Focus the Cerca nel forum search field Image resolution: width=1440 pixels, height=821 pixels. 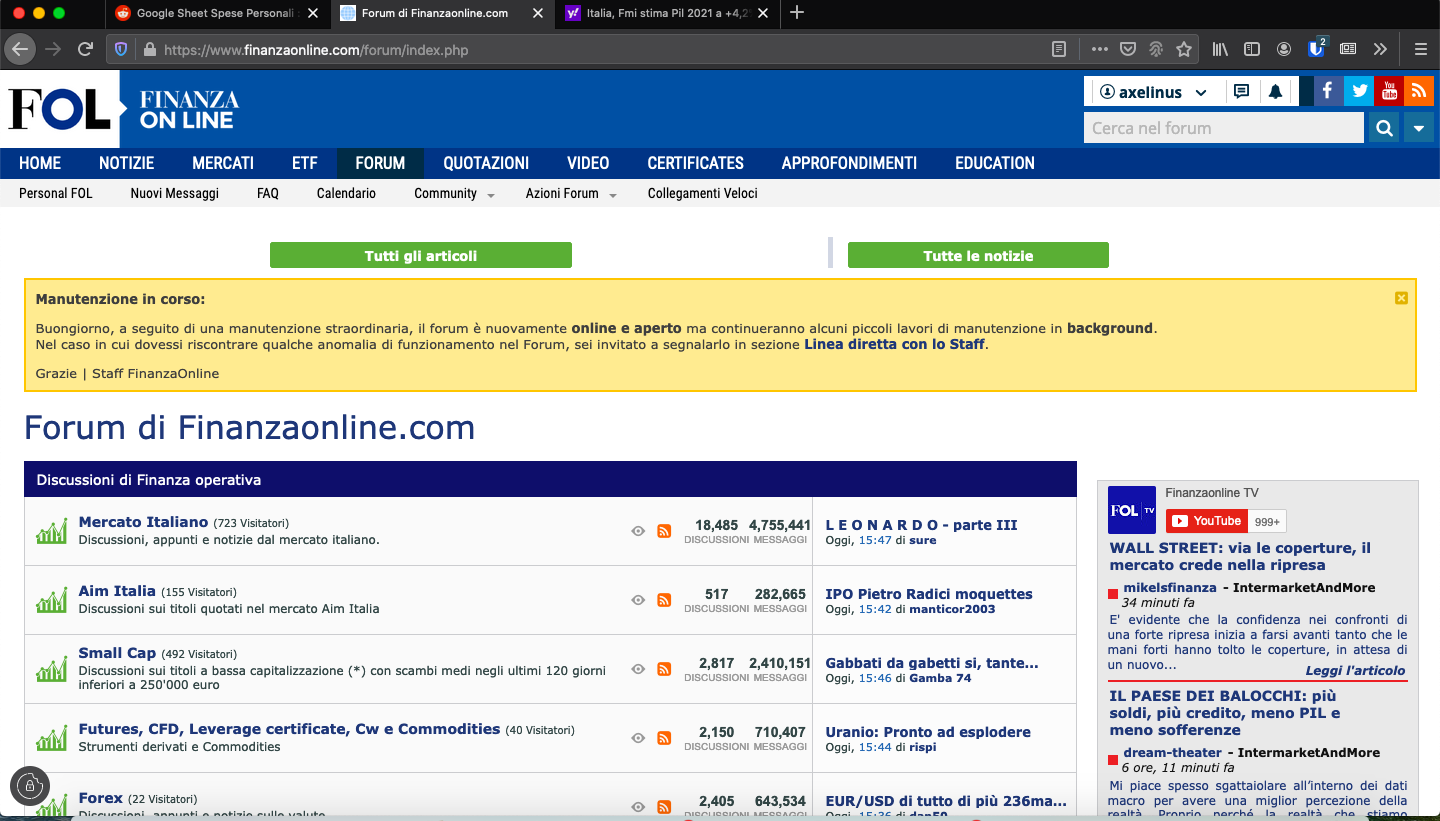1224,128
